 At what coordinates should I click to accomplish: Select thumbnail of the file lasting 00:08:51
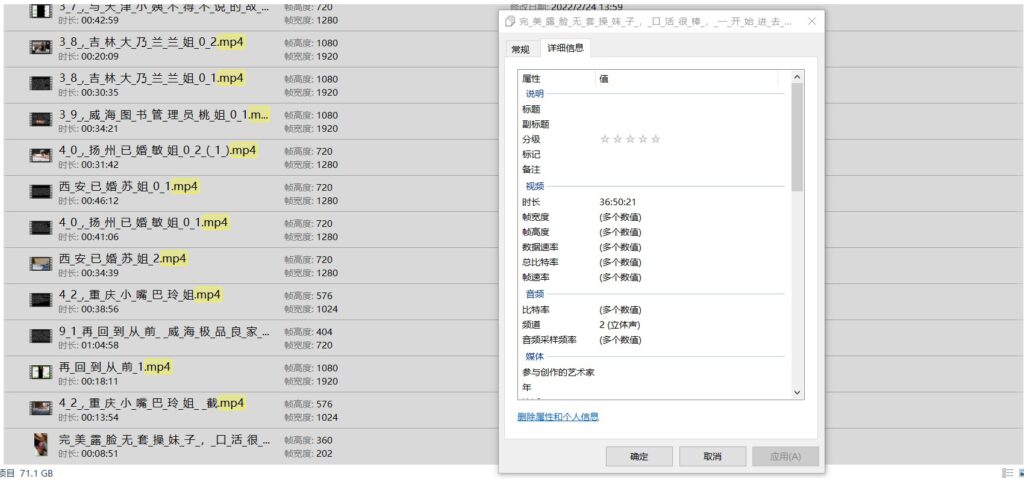40,444
